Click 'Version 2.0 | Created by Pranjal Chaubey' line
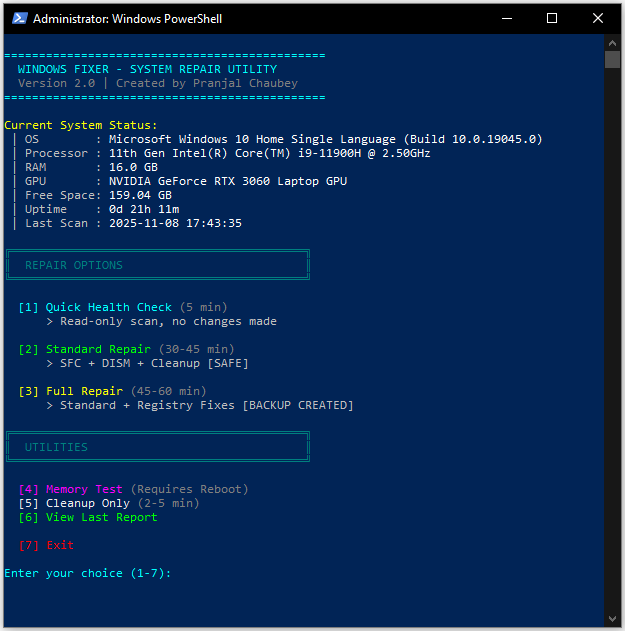This screenshot has height=631, width=625. point(158,83)
